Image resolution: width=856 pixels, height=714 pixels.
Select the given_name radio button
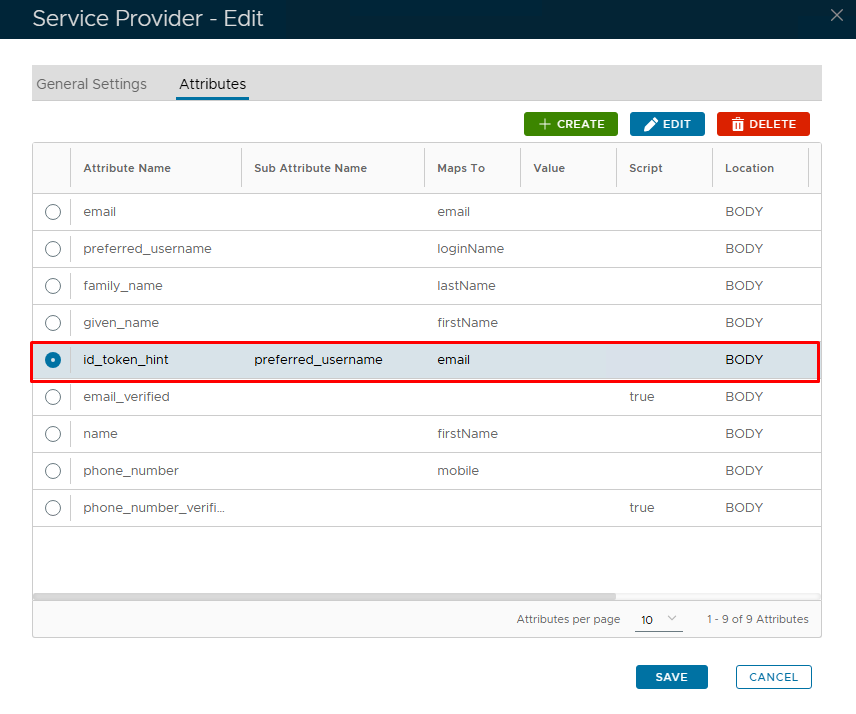tap(53, 323)
